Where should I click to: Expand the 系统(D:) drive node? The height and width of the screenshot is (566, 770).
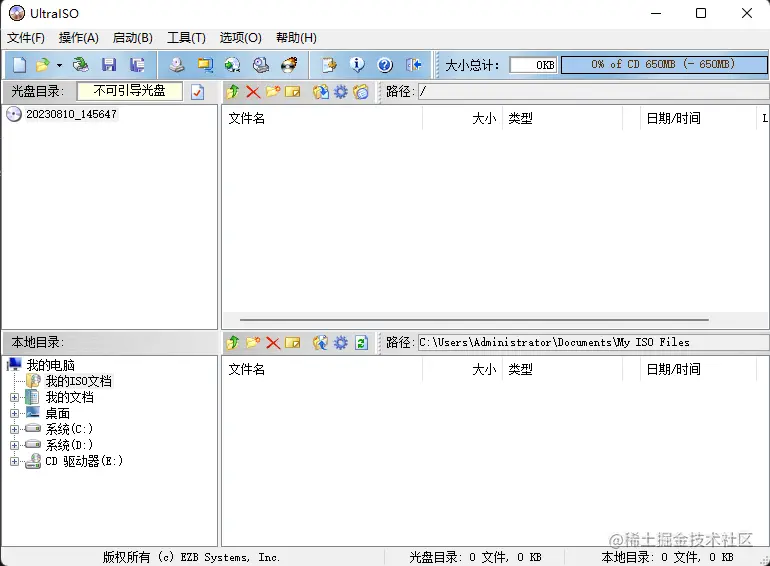[x=14, y=446]
